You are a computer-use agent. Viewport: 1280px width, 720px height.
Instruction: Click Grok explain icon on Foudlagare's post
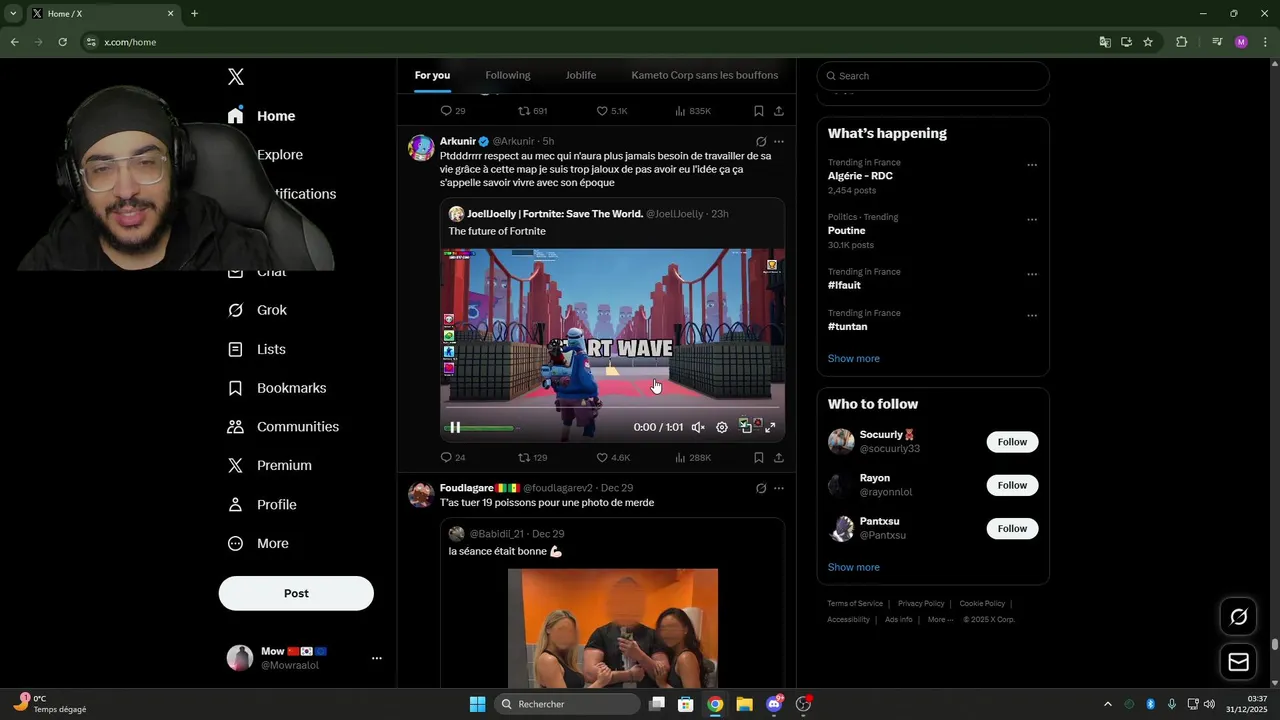click(761, 488)
